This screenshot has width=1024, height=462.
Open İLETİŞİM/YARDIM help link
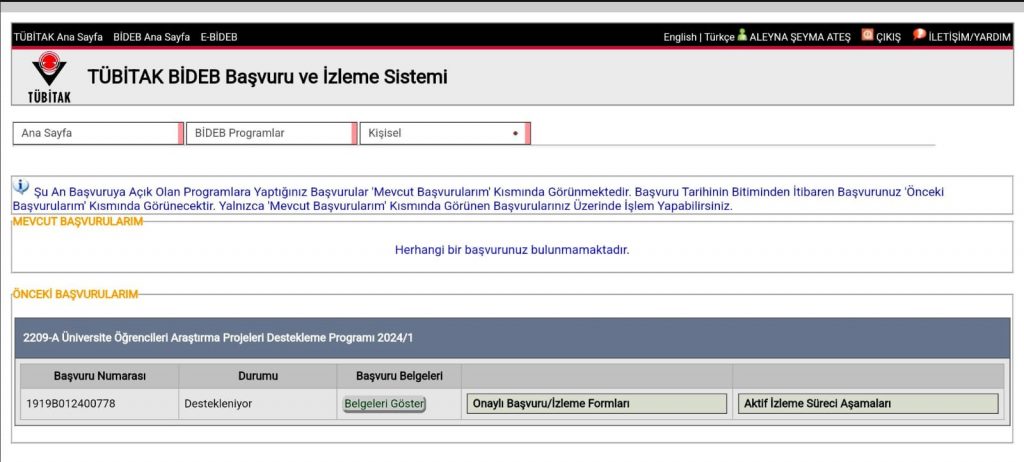pos(969,37)
